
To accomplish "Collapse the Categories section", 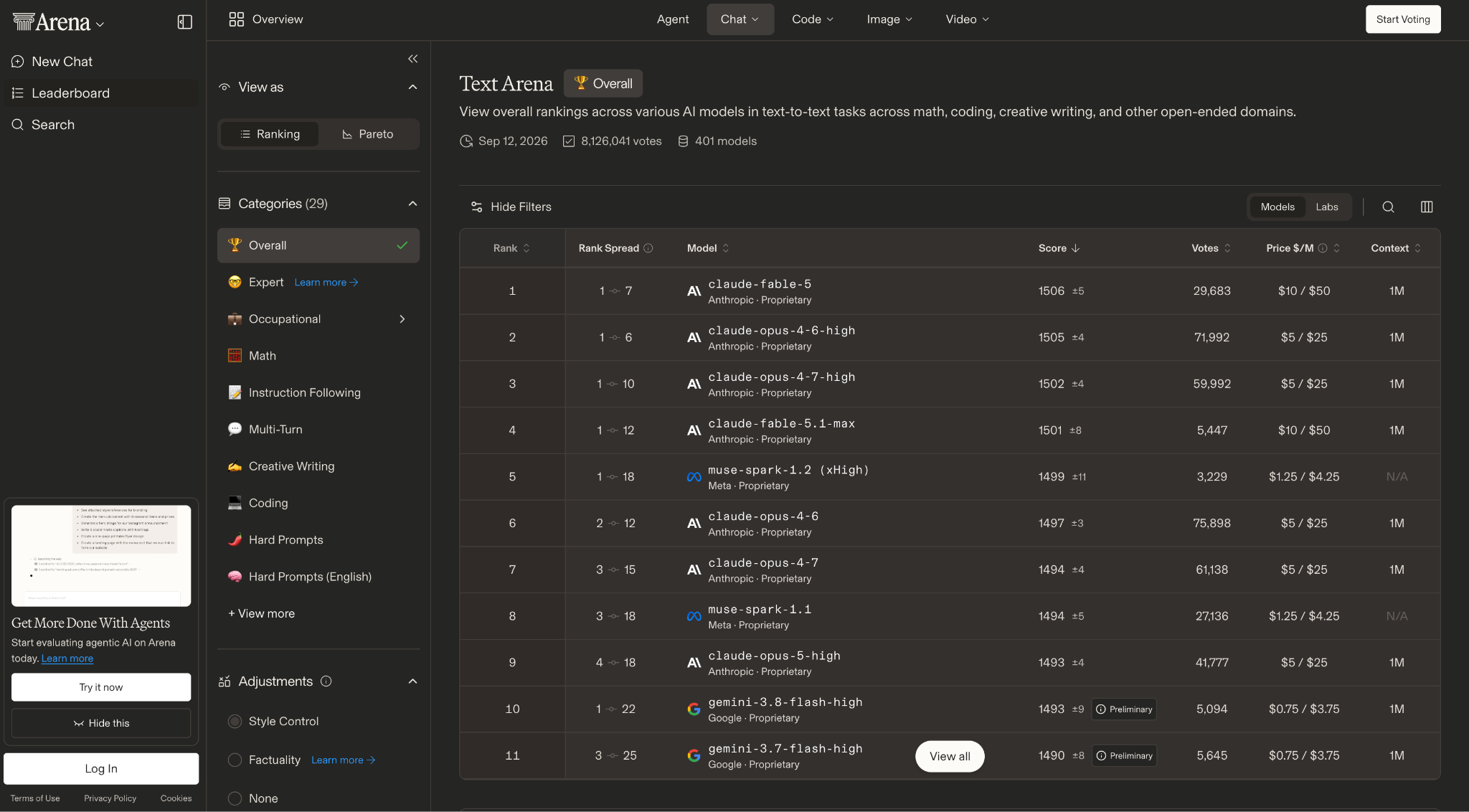I will [412, 204].
